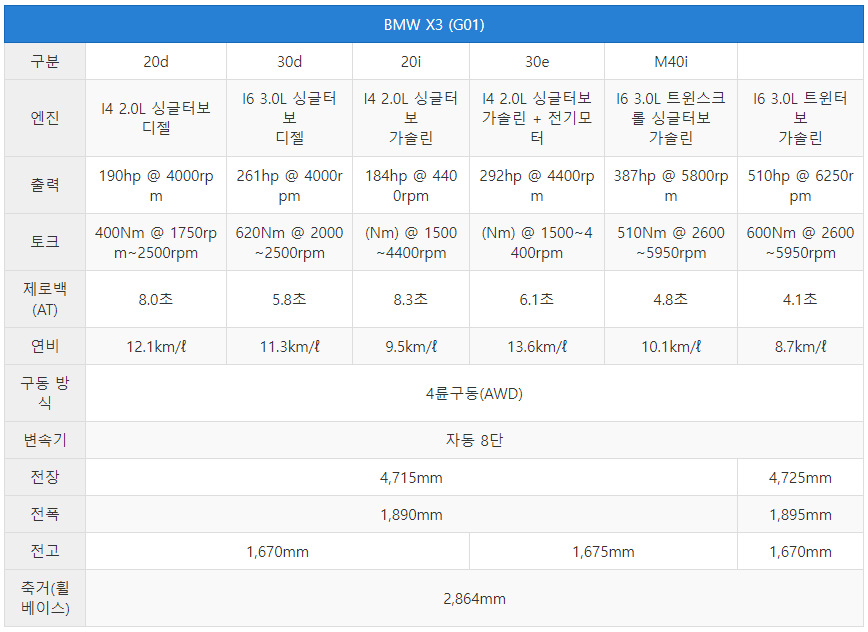Click the 전장 row label
868x632 pixels.
click(x=45, y=477)
